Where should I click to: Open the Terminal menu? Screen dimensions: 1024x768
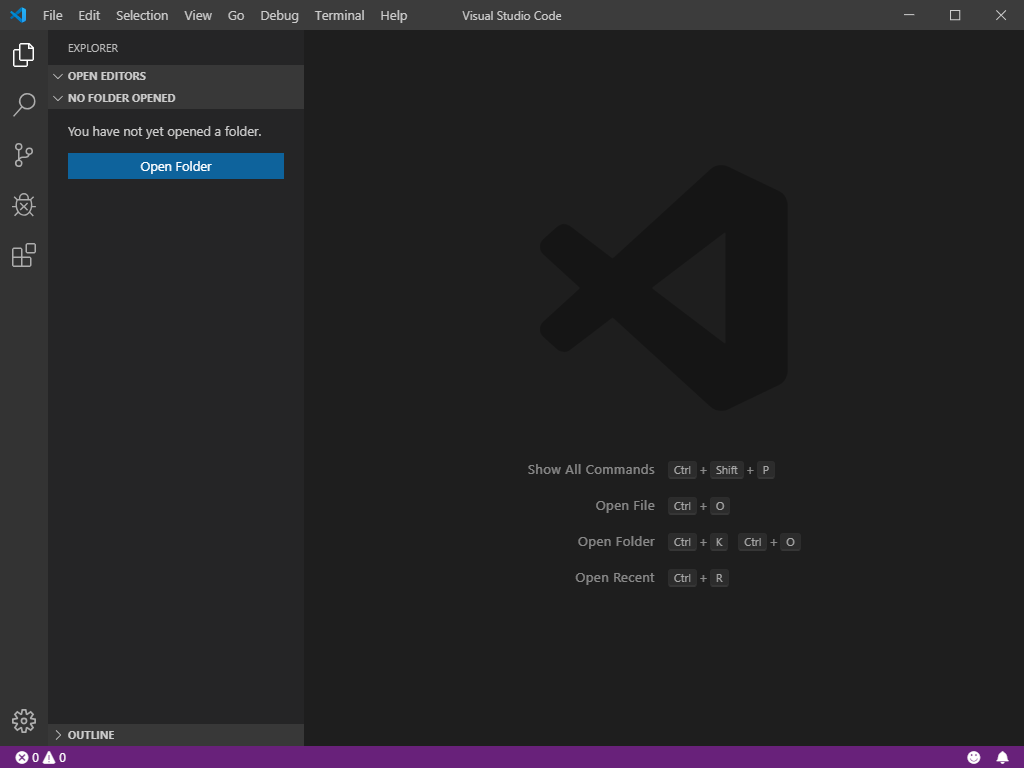(340, 15)
